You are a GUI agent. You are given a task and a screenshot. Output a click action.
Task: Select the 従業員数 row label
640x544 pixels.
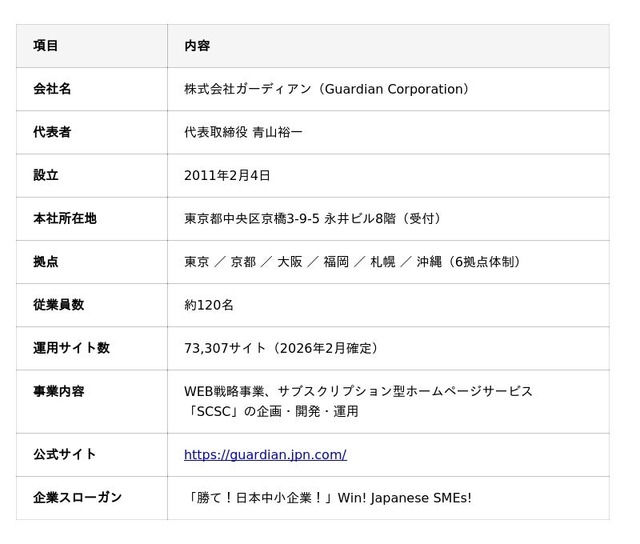pos(59,304)
